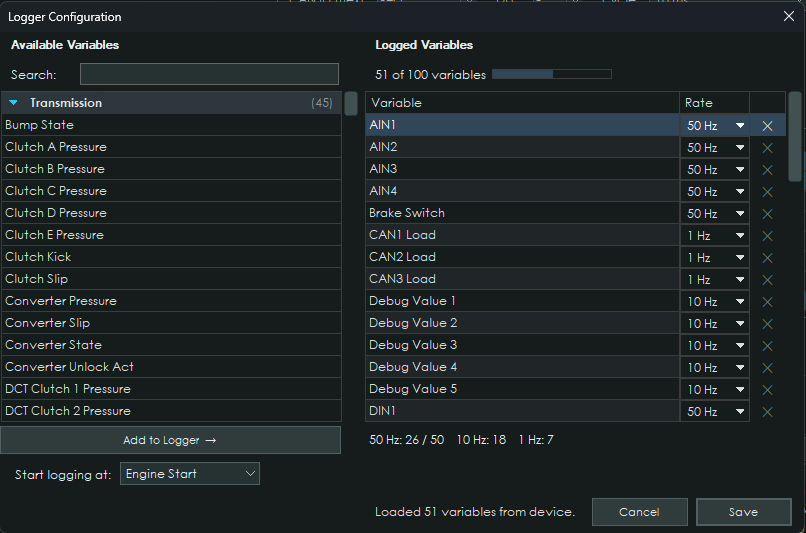806x533 pixels.
Task: Remove DIN1 from logged variables
Action: click(x=767, y=412)
